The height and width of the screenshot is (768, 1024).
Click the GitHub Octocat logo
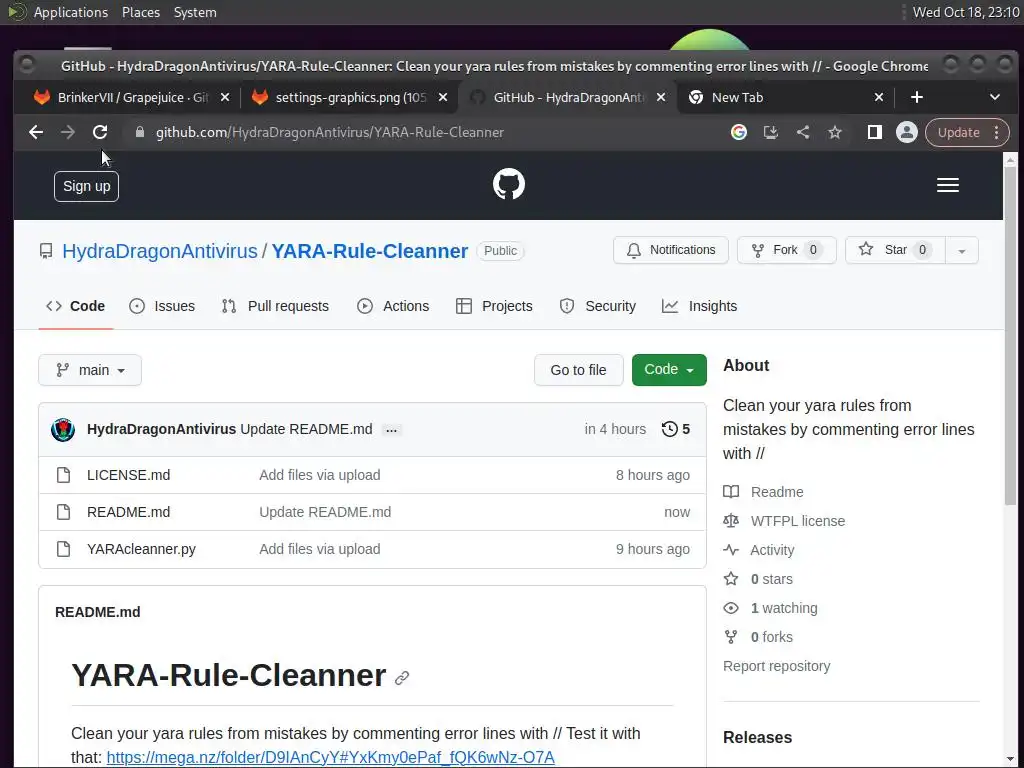point(509,184)
